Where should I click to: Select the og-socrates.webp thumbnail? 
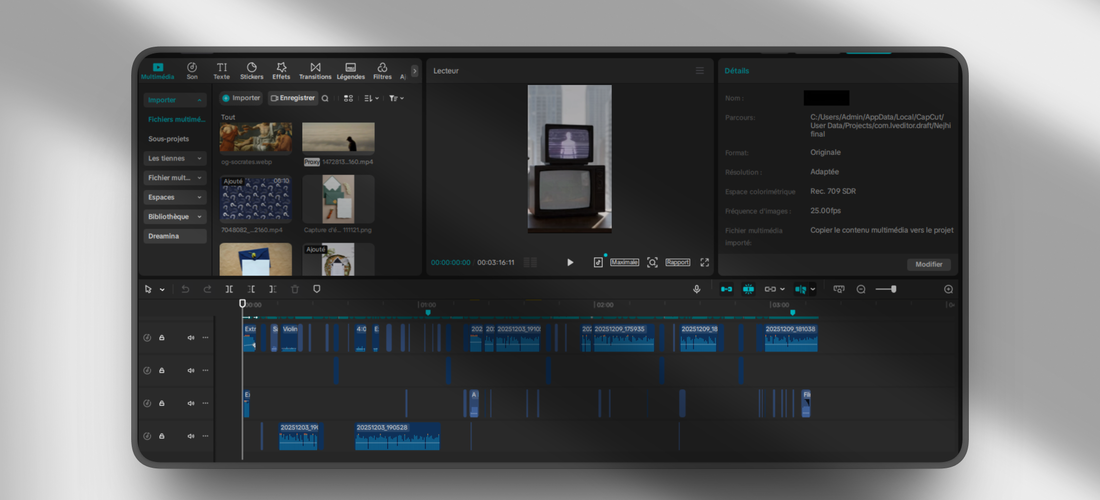point(256,138)
